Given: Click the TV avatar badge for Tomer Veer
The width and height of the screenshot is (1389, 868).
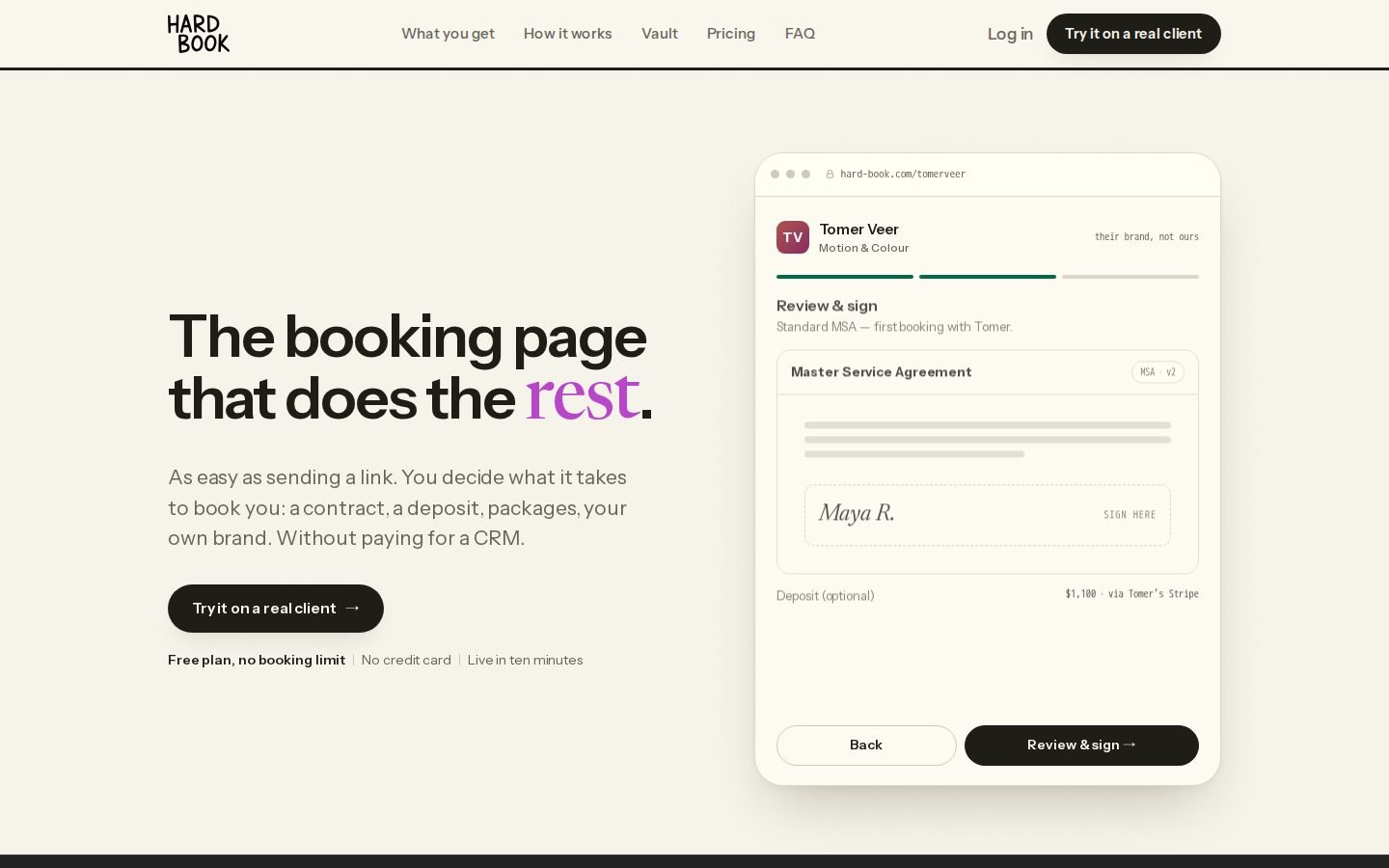Looking at the screenshot, I should tap(793, 237).
